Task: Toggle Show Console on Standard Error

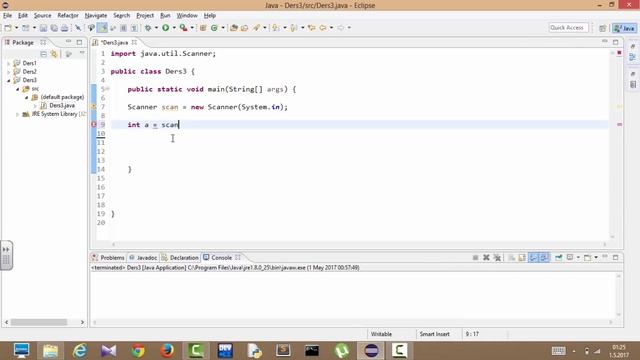Action: click(x=544, y=258)
